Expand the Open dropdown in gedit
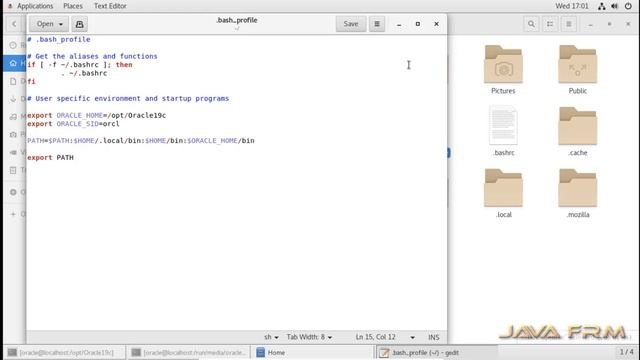The width and height of the screenshot is (640, 360). (49, 24)
